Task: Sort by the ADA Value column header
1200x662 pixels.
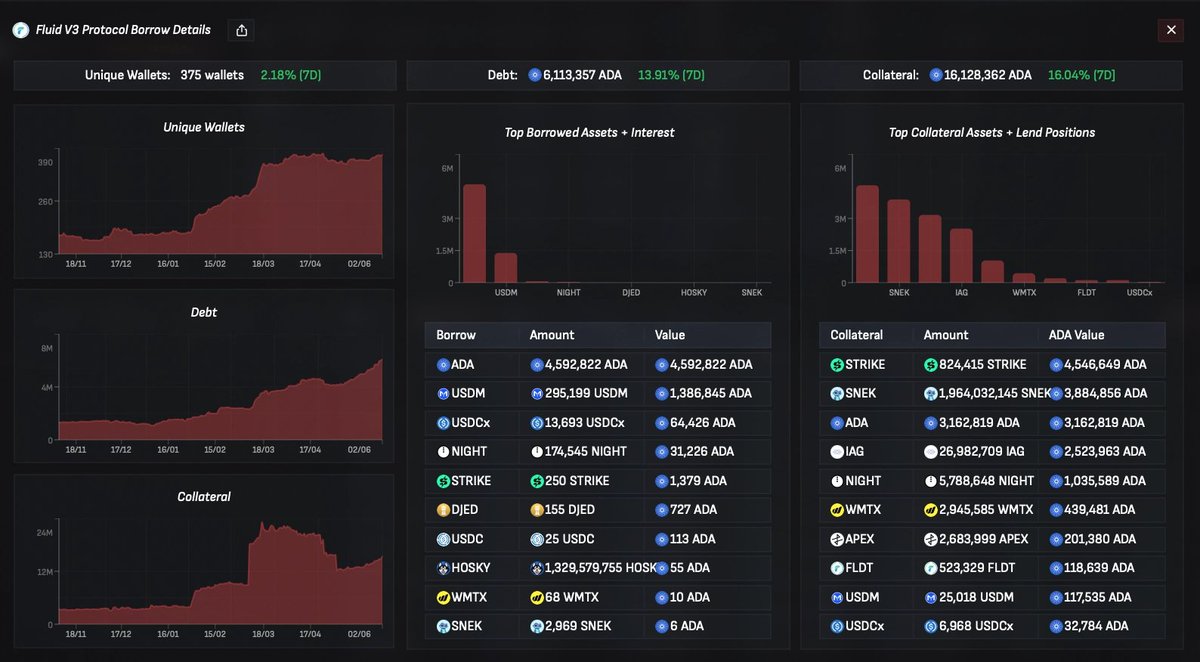Action: pyautogui.click(x=1077, y=335)
